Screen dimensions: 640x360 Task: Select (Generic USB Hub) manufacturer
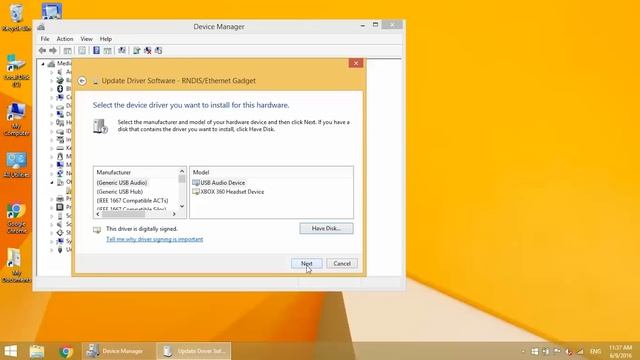pyautogui.click(x=120, y=192)
